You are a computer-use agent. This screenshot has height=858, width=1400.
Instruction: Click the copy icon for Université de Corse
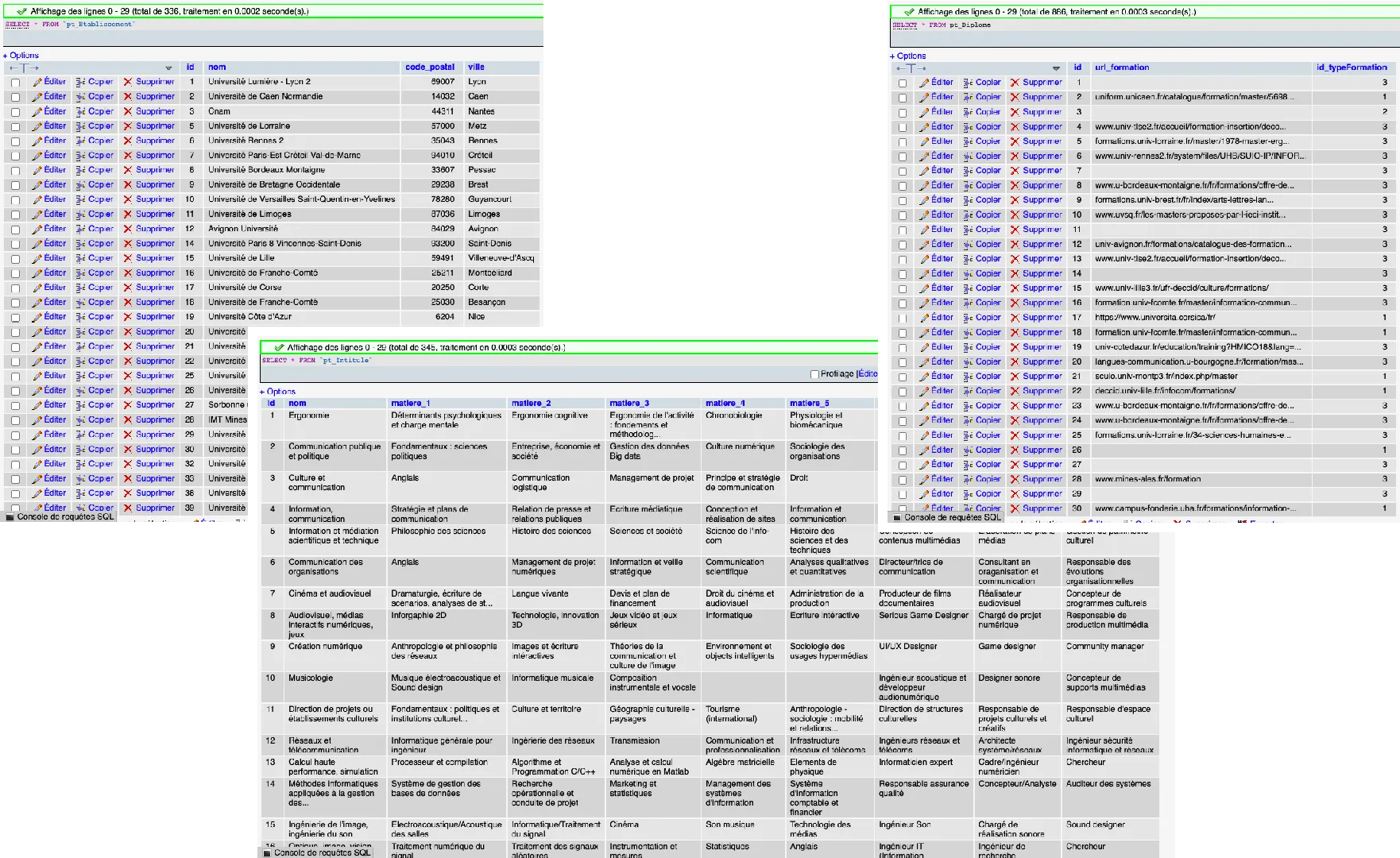pos(80,288)
